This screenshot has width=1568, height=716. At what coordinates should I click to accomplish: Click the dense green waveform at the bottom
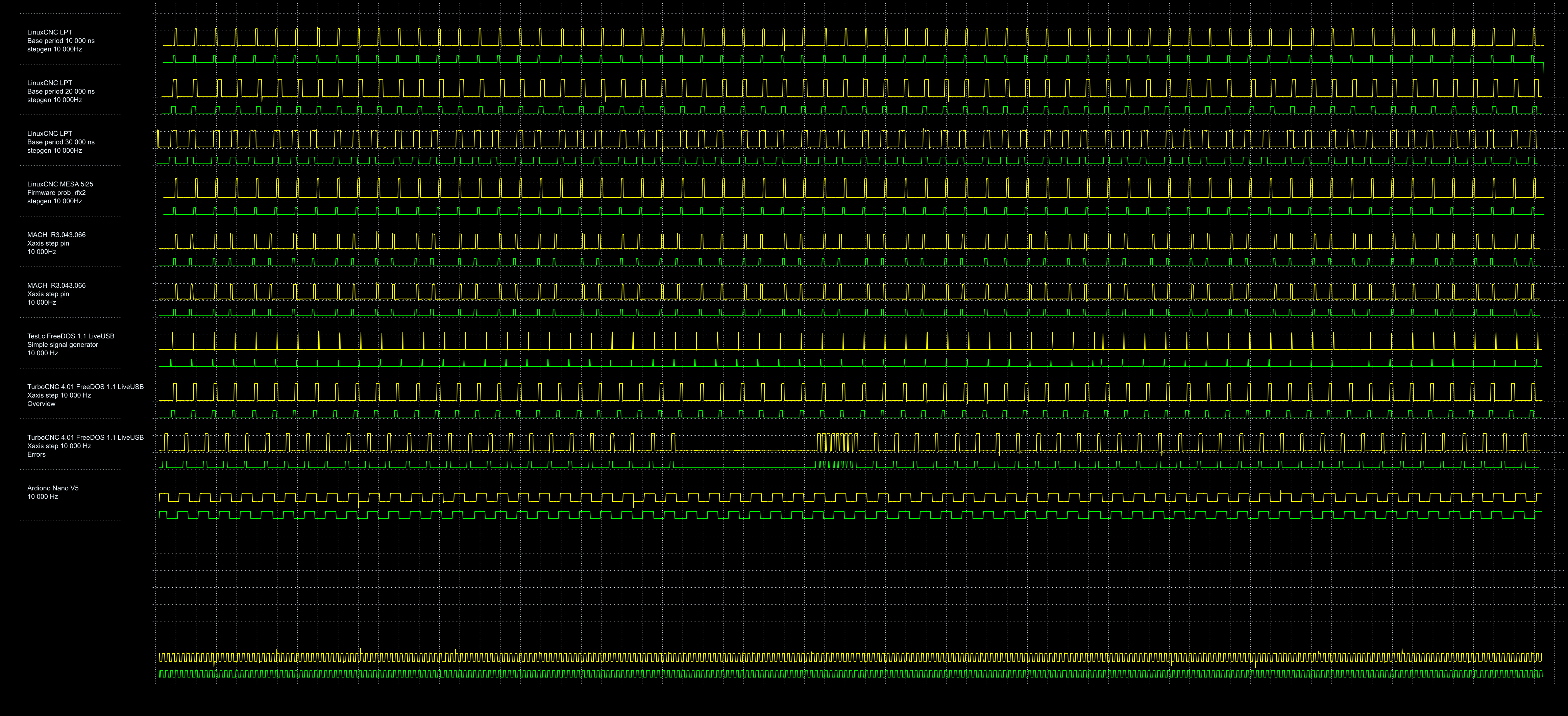point(852,673)
